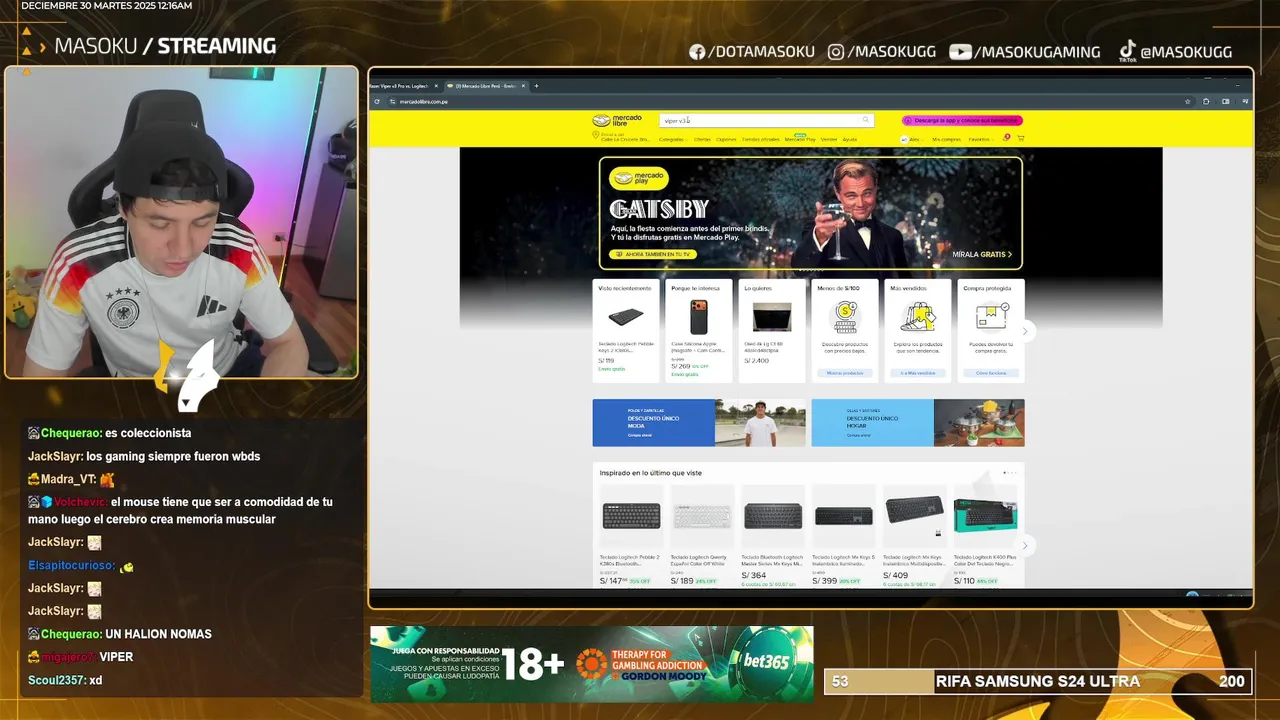Screen dimensions: 1280x720
Task: Click the Menos de S/100 coins icon
Action: click(x=846, y=315)
